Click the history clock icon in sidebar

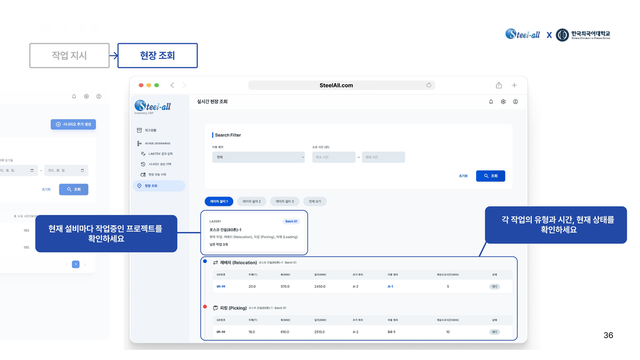pos(143,164)
